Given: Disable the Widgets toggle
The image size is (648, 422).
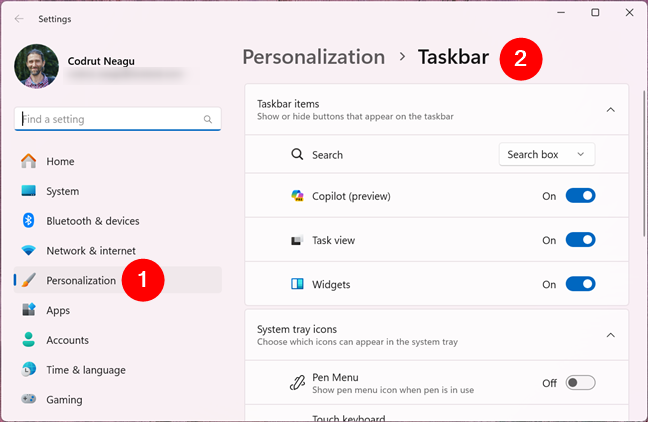Looking at the screenshot, I should [x=580, y=284].
